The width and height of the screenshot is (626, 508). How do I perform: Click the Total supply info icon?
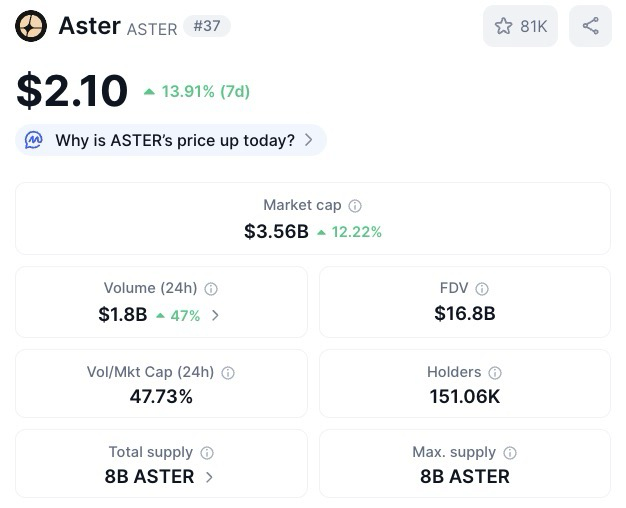[207, 453]
